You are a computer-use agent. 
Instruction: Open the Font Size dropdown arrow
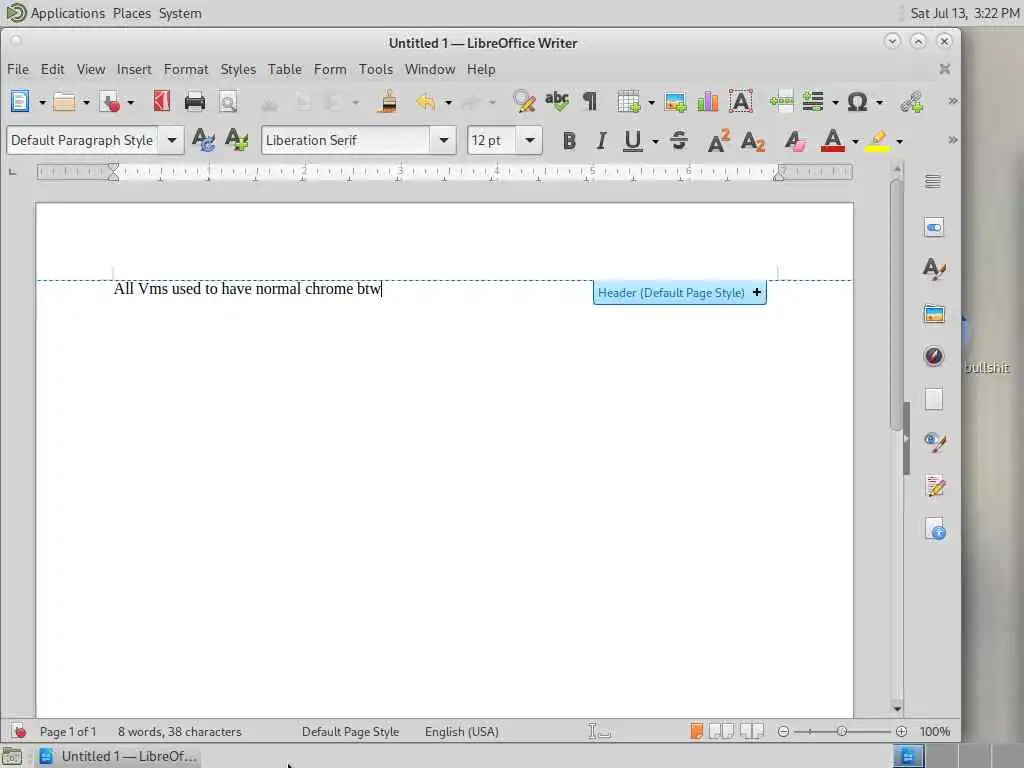click(x=530, y=140)
